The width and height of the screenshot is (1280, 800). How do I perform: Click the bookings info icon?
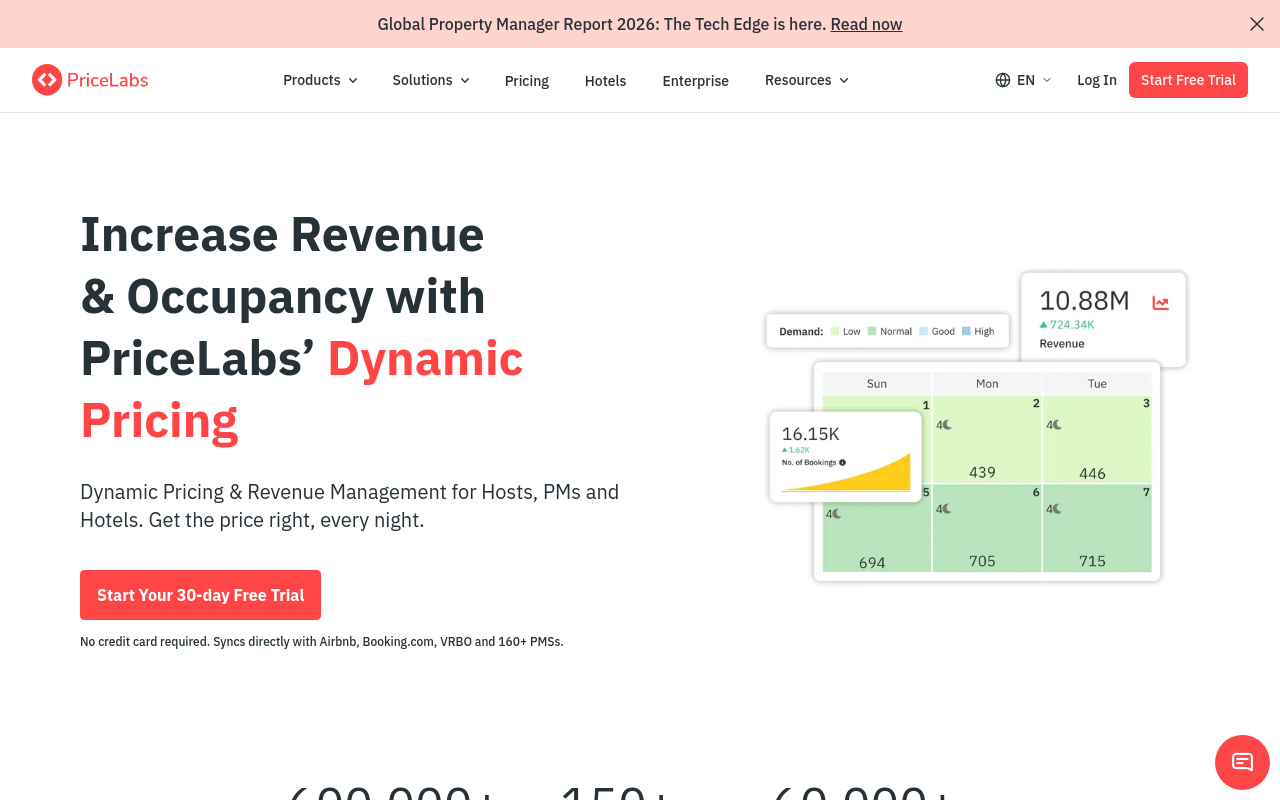click(842, 462)
